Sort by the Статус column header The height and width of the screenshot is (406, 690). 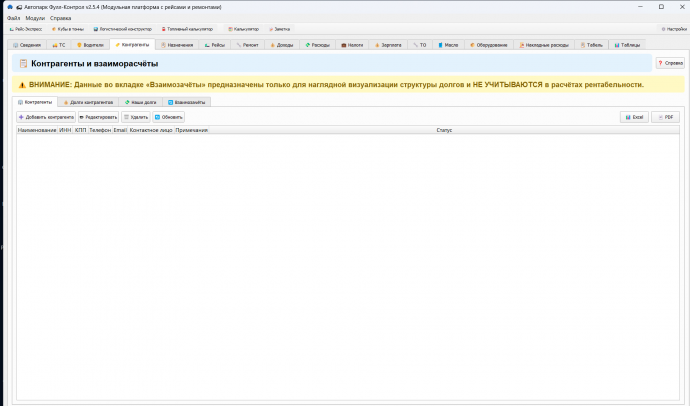coord(444,130)
